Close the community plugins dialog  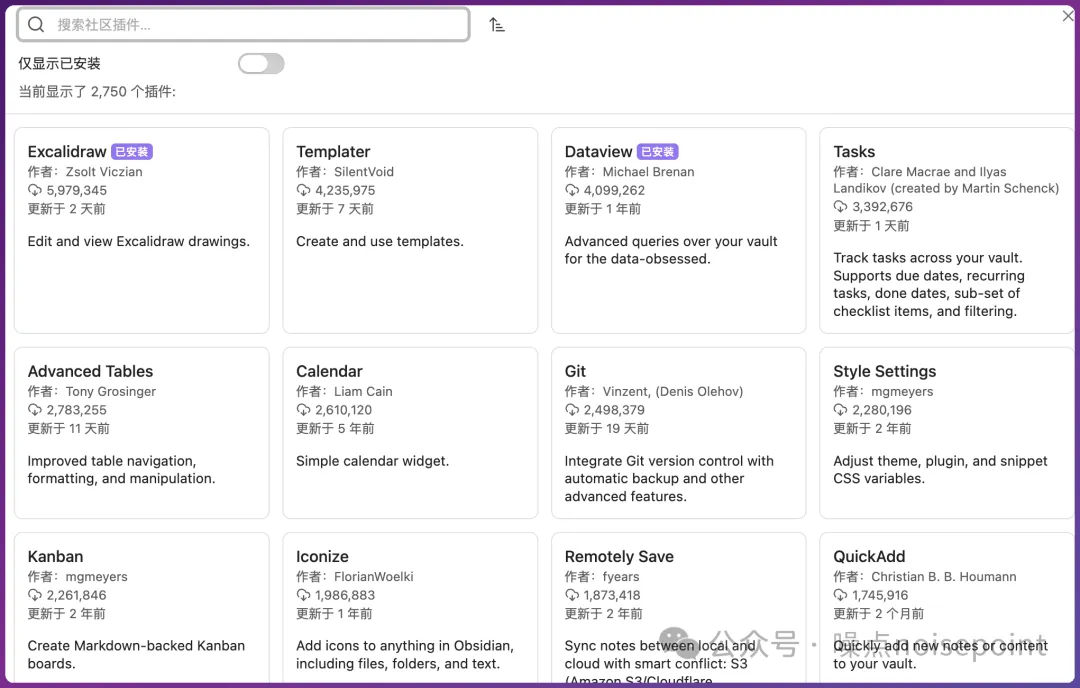1068,15
